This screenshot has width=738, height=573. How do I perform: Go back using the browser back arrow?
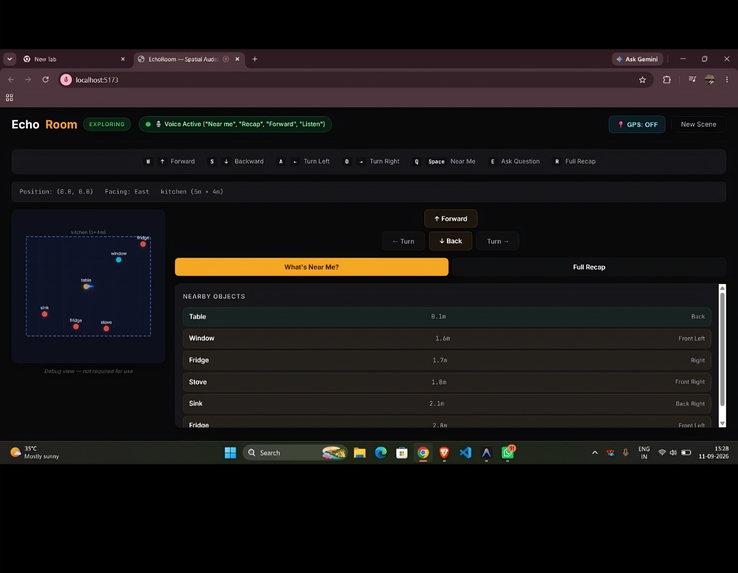[x=11, y=80]
